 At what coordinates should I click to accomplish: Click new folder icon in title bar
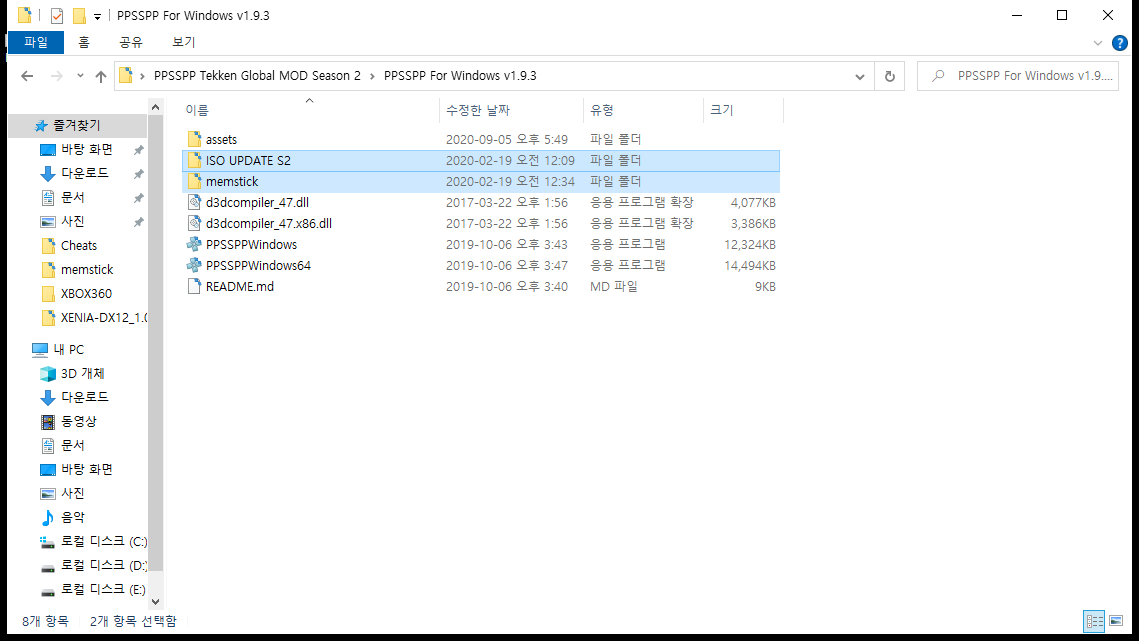(x=79, y=15)
